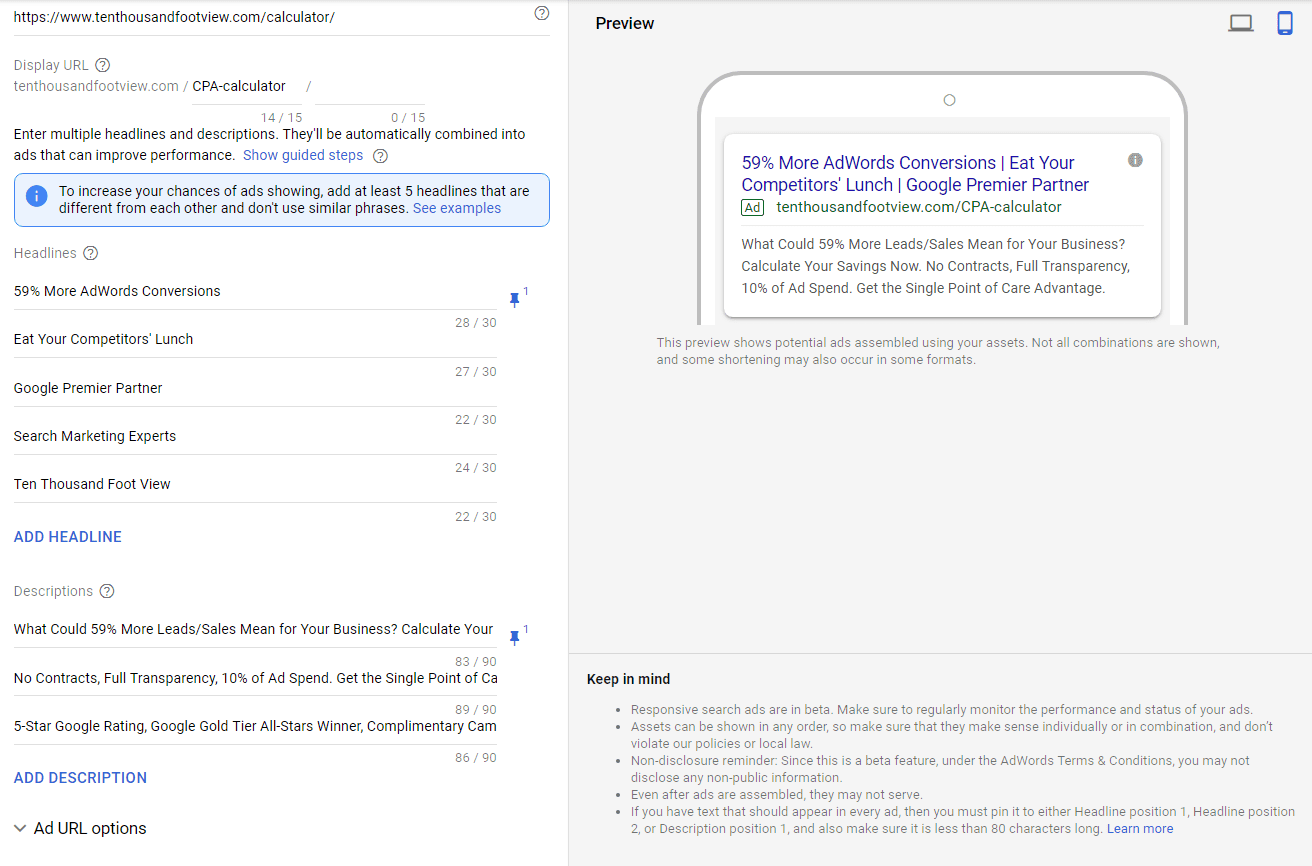Click the info icon in ad preview
This screenshot has width=1312, height=866.
[1135, 160]
